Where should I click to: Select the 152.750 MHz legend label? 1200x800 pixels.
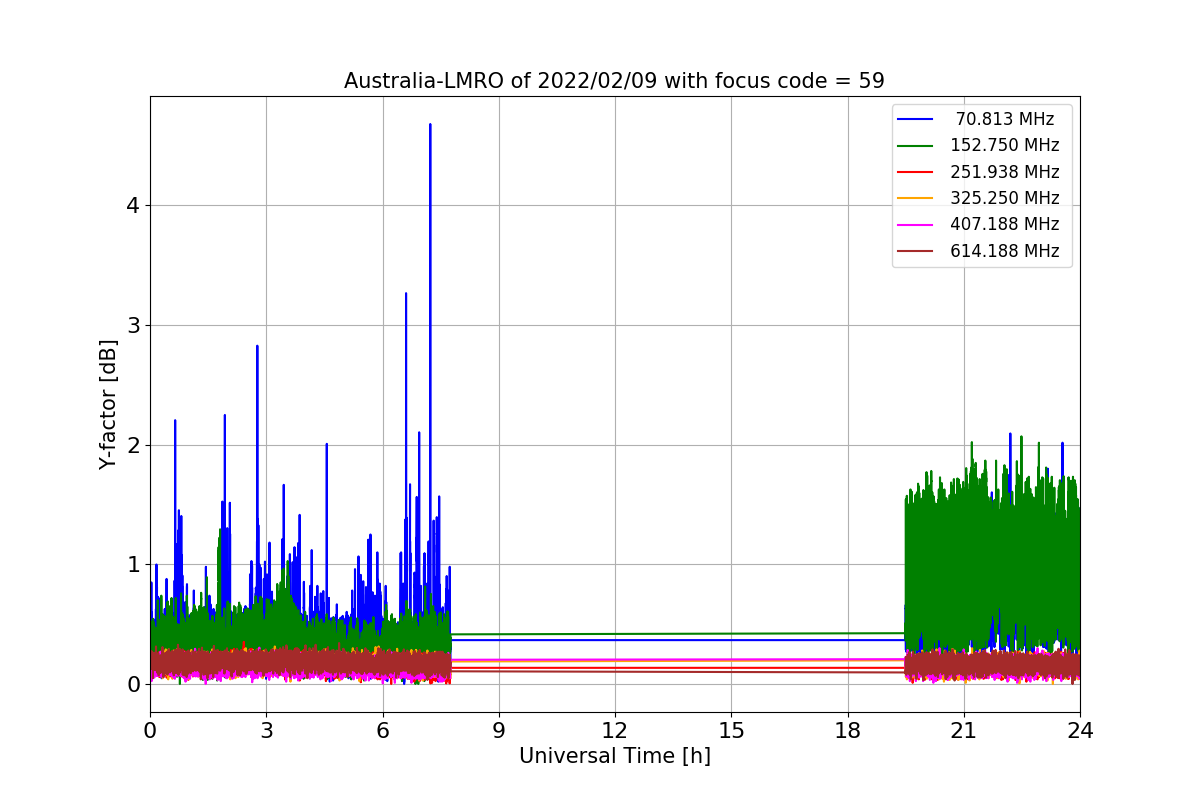pos(1005,145)
